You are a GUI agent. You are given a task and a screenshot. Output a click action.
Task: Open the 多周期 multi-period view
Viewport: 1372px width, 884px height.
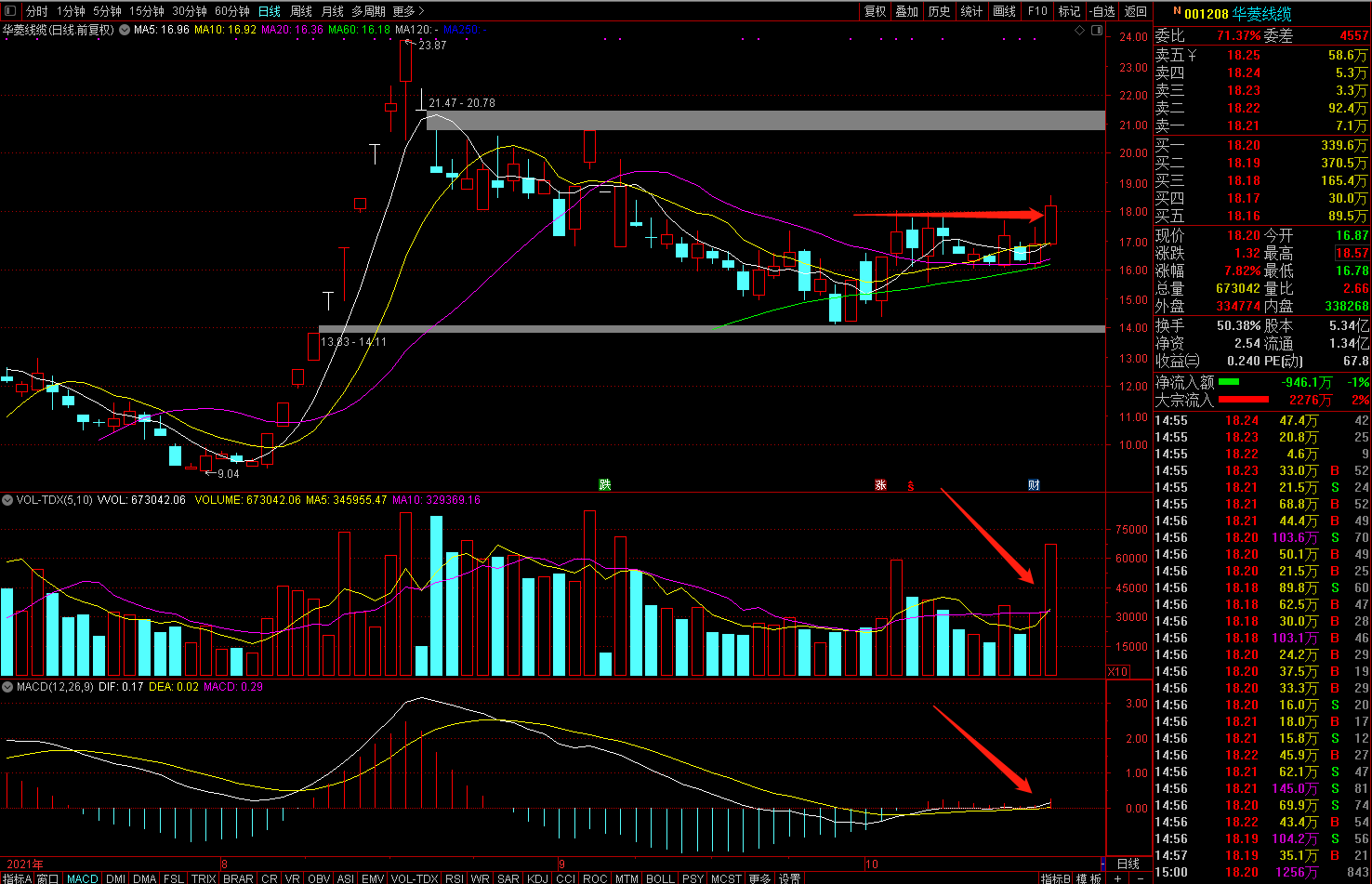pos(368,11)
